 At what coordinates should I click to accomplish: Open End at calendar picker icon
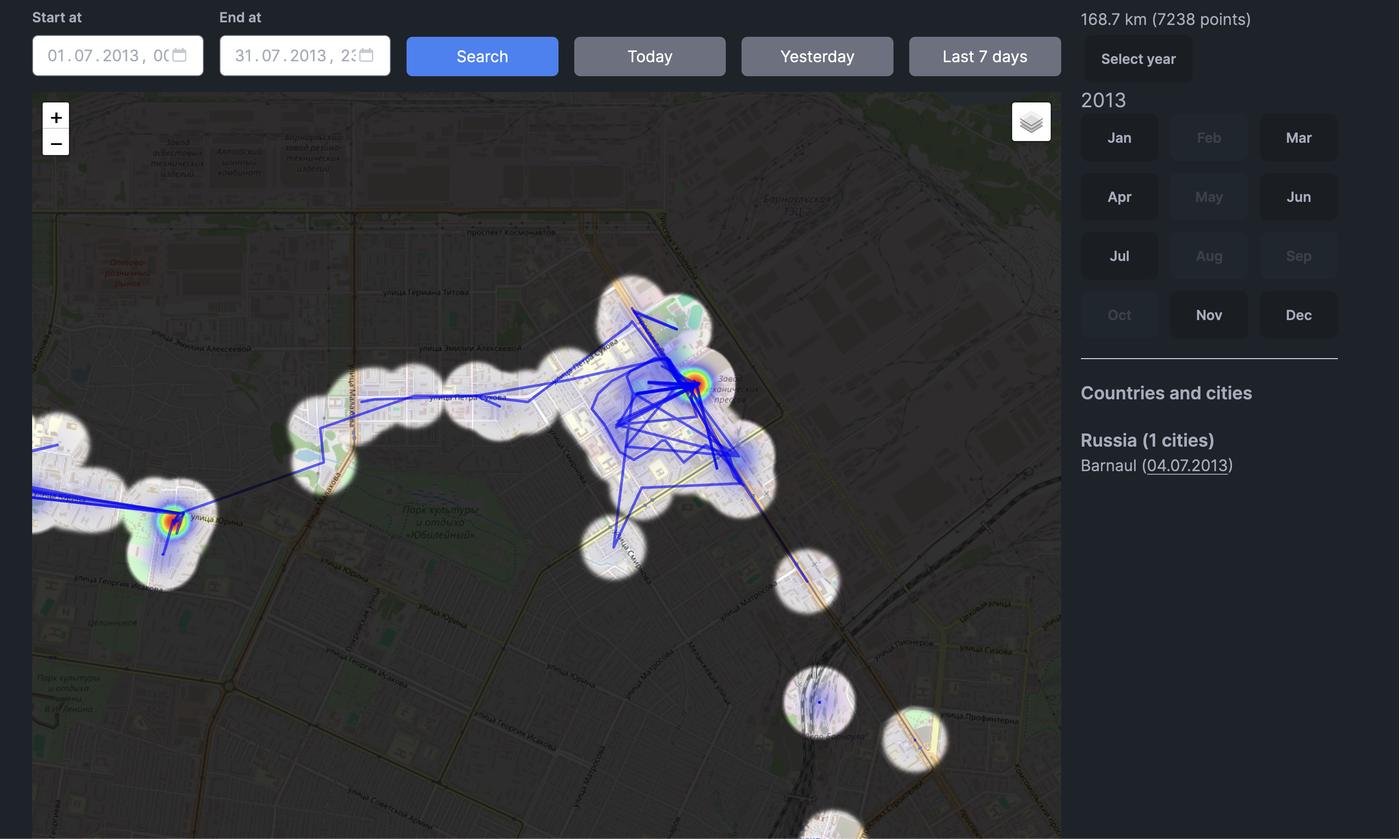click(x=367, y=56)
